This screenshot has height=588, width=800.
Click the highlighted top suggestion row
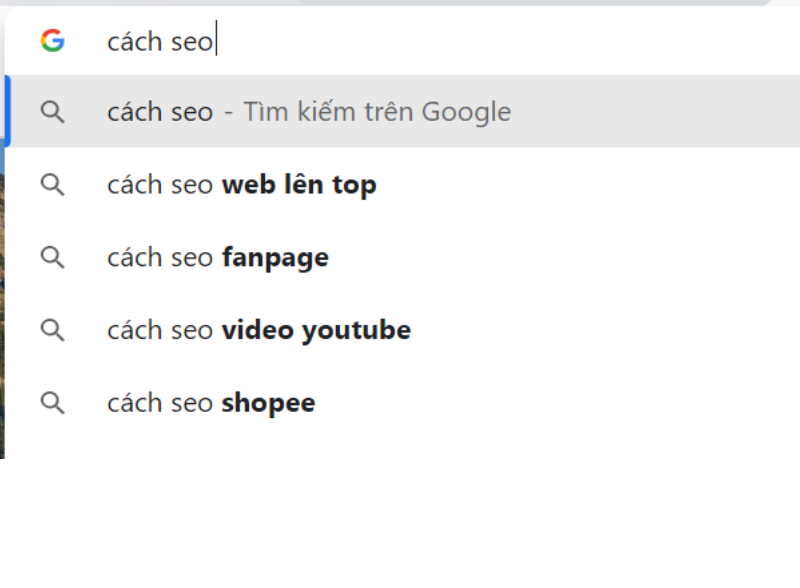pyautogui.click(x=300, y=112)
